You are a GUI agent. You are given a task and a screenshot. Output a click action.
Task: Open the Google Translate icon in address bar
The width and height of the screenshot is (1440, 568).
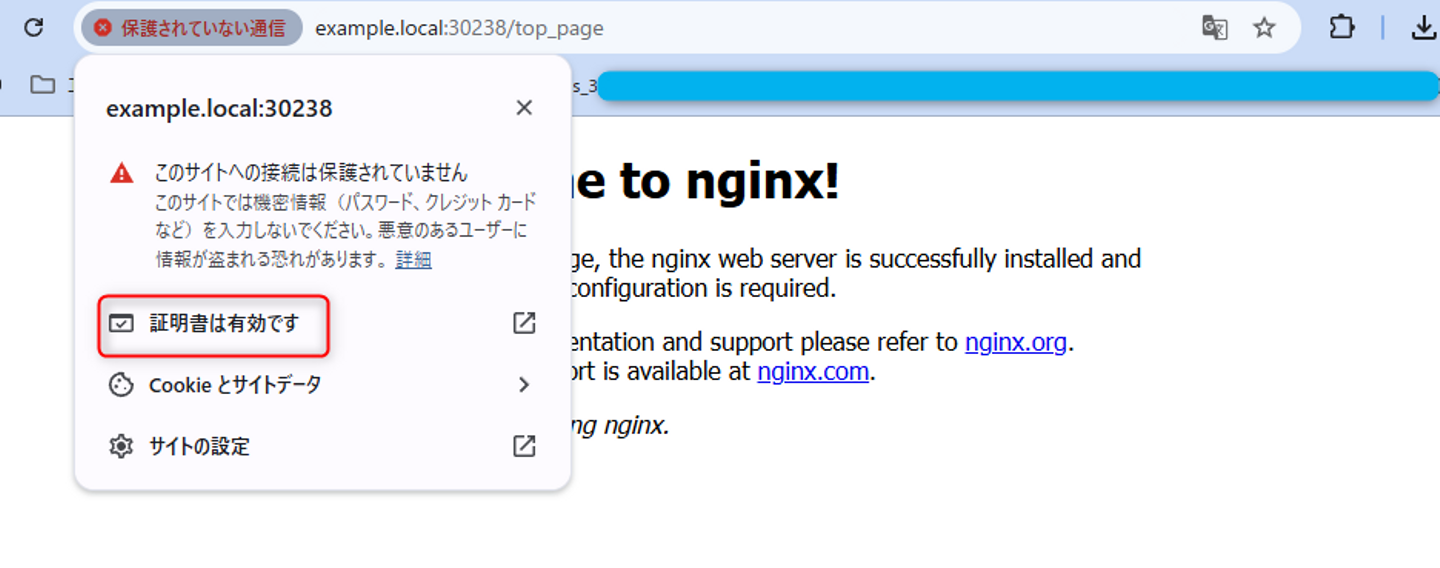coord(1214,28)
